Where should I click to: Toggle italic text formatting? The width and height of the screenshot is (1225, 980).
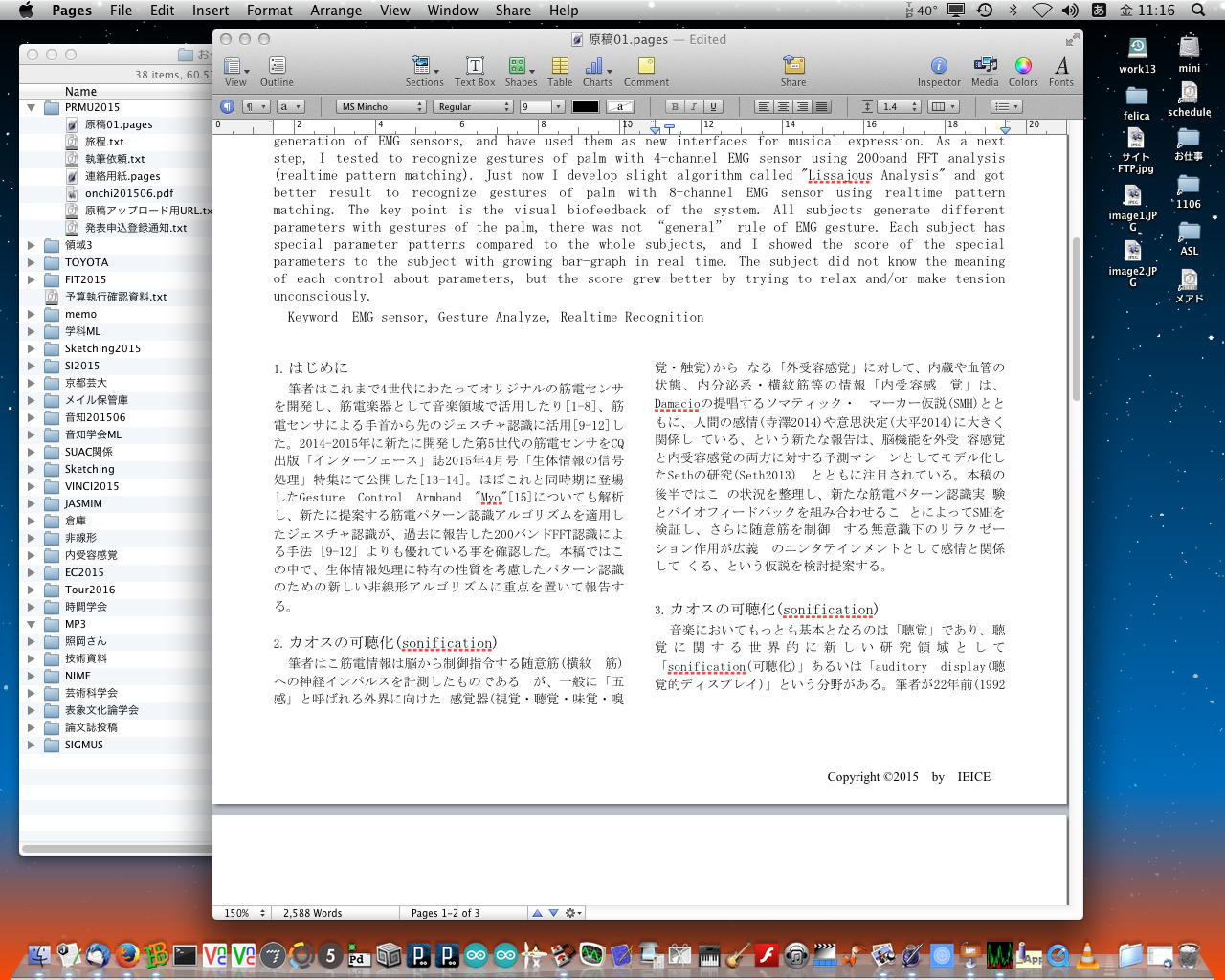coord(694,107)
